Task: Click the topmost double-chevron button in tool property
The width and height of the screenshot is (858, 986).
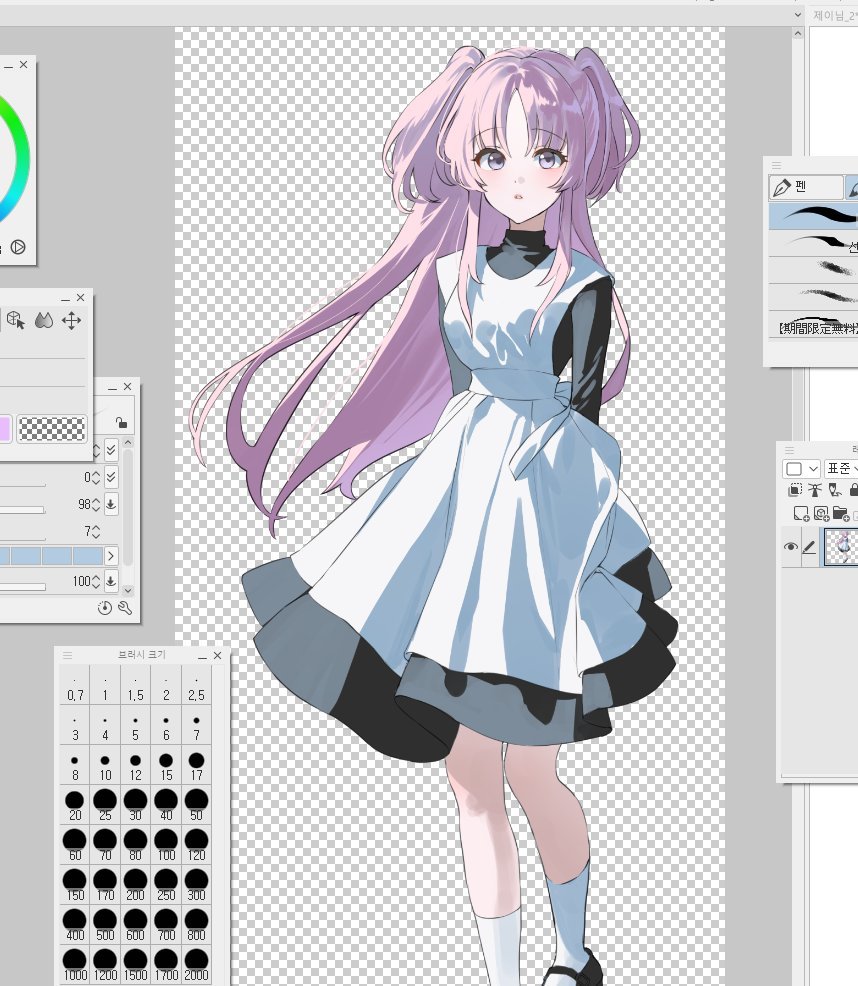Action: coord(111,450)
